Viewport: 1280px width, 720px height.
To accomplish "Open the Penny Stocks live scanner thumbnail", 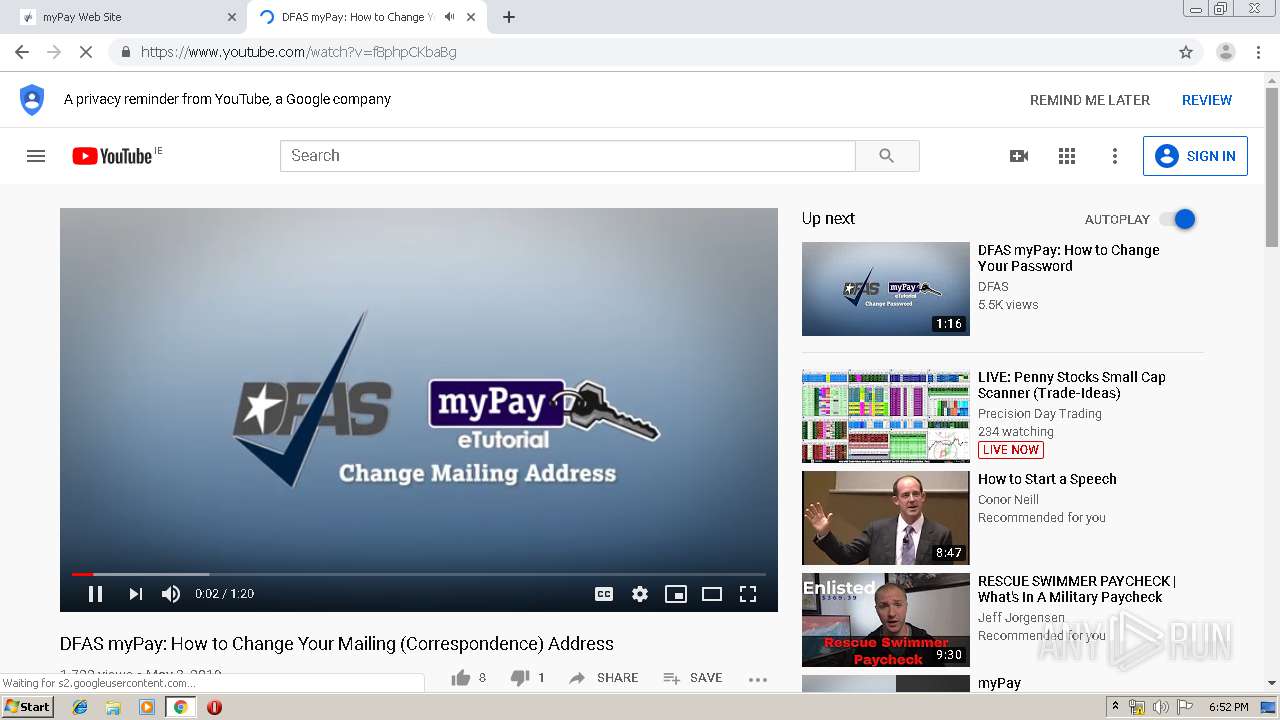I will [886, 416].
